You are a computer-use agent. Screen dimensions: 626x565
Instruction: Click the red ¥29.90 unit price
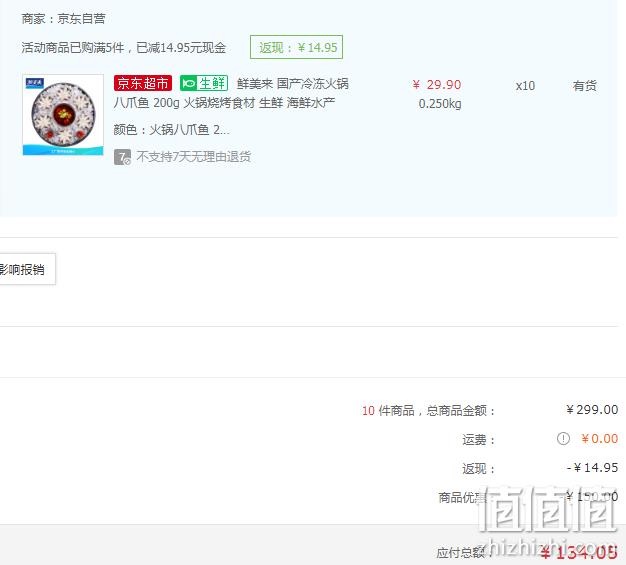click(437, 85)
